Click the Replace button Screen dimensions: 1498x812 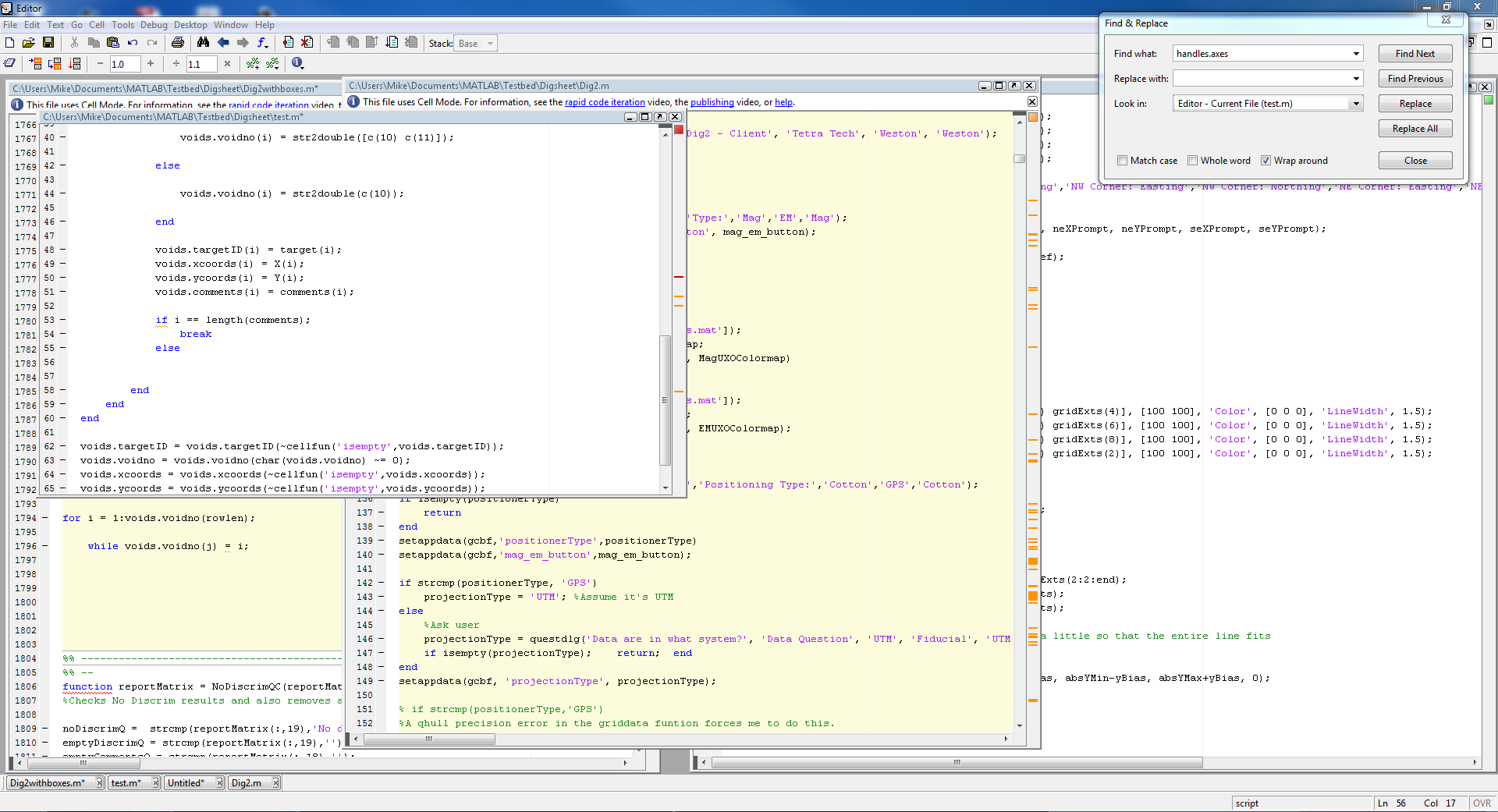click(x=1415, y=104)
